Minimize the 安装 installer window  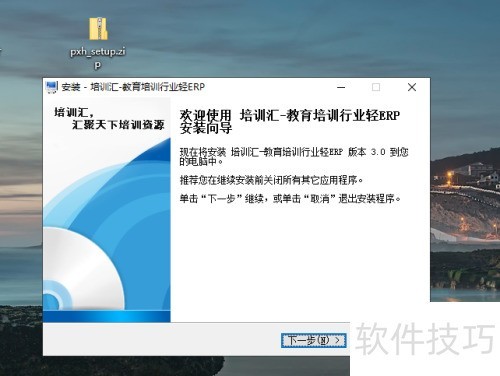tap(341, 87)
